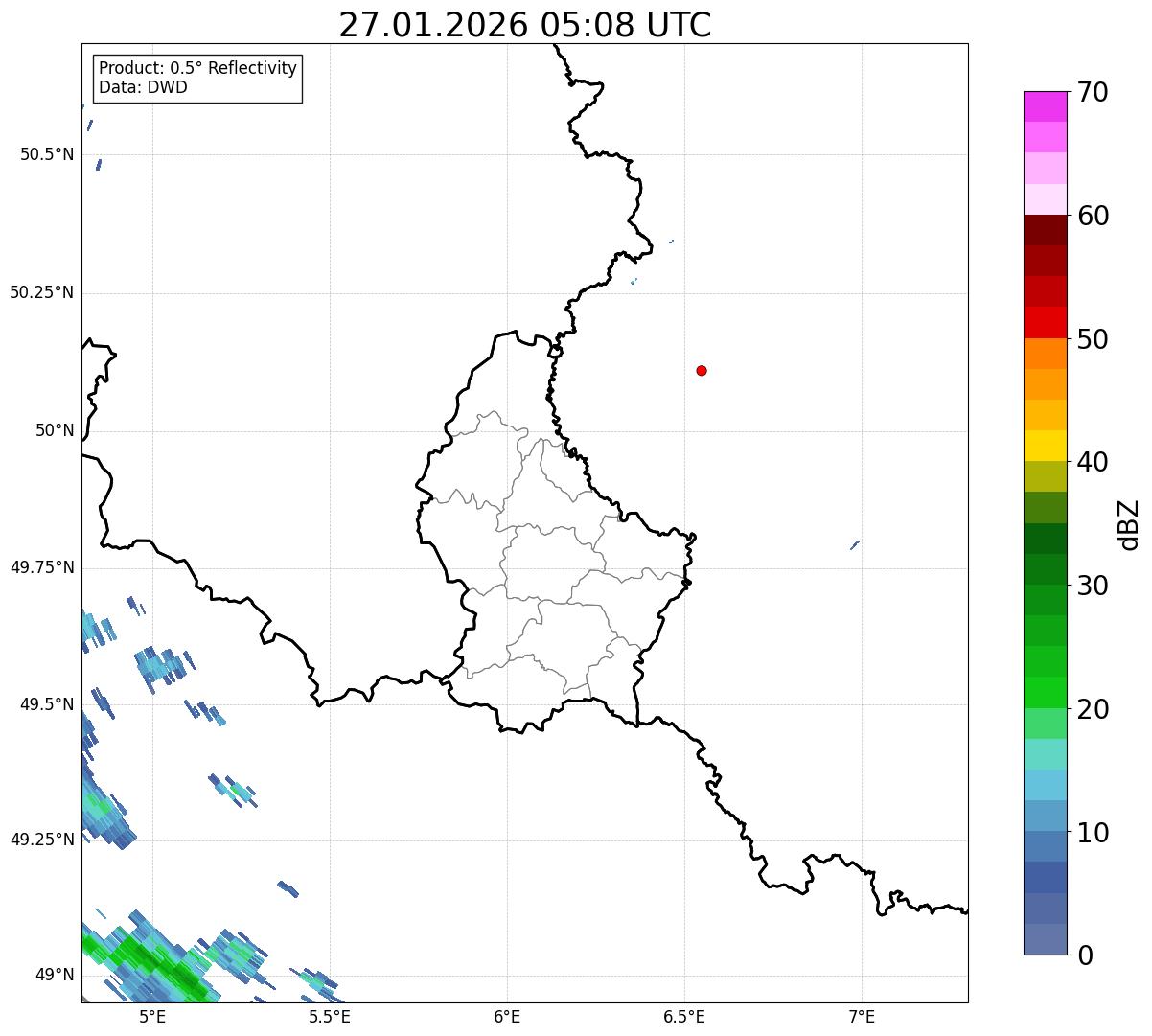This screenshot has height=1036, width=1152.
Task: Click the 6°E longitude label
Action: coord(507,1017)
